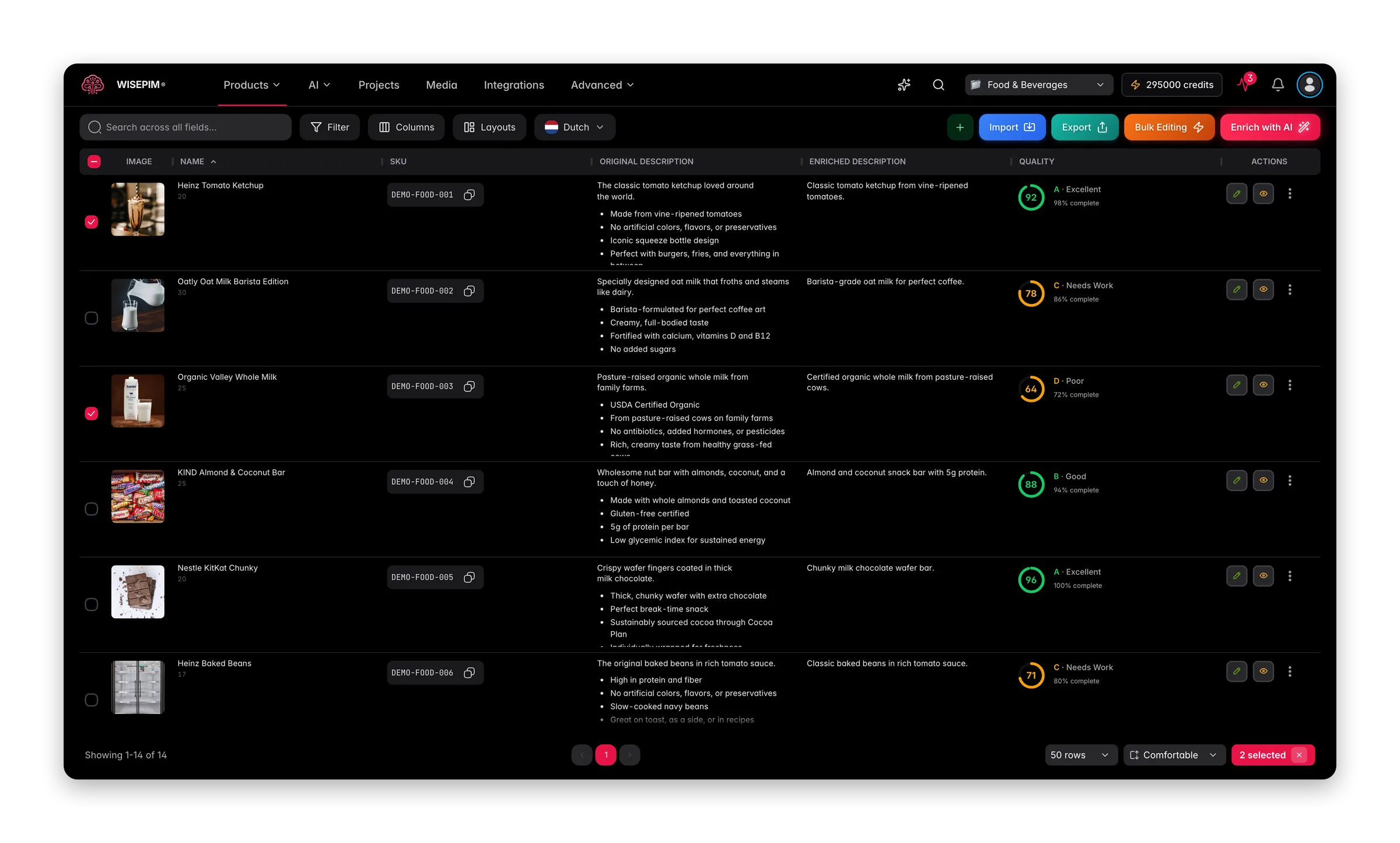Click the green plus add product button

click(960, 127)
